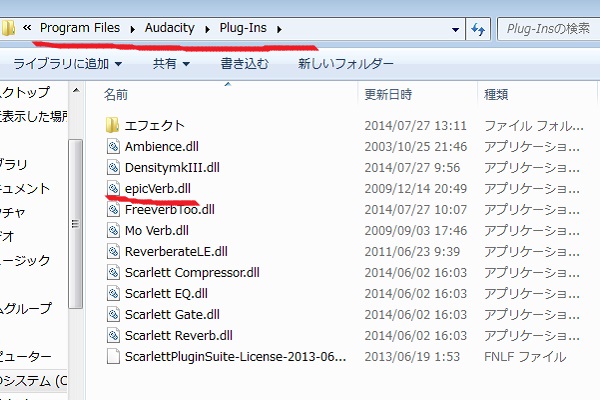Open the address bar history dropdown
600x400 pixels.
[x=455, y=29]
